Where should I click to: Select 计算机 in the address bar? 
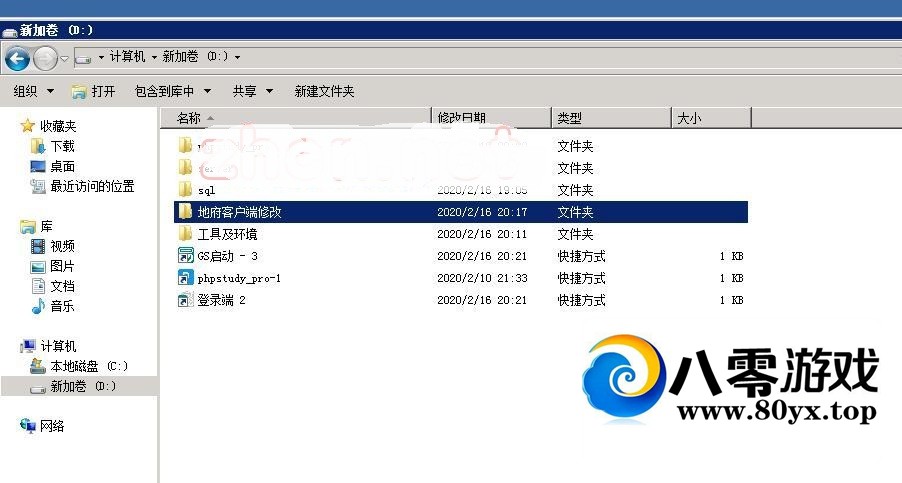click(127, 56)
